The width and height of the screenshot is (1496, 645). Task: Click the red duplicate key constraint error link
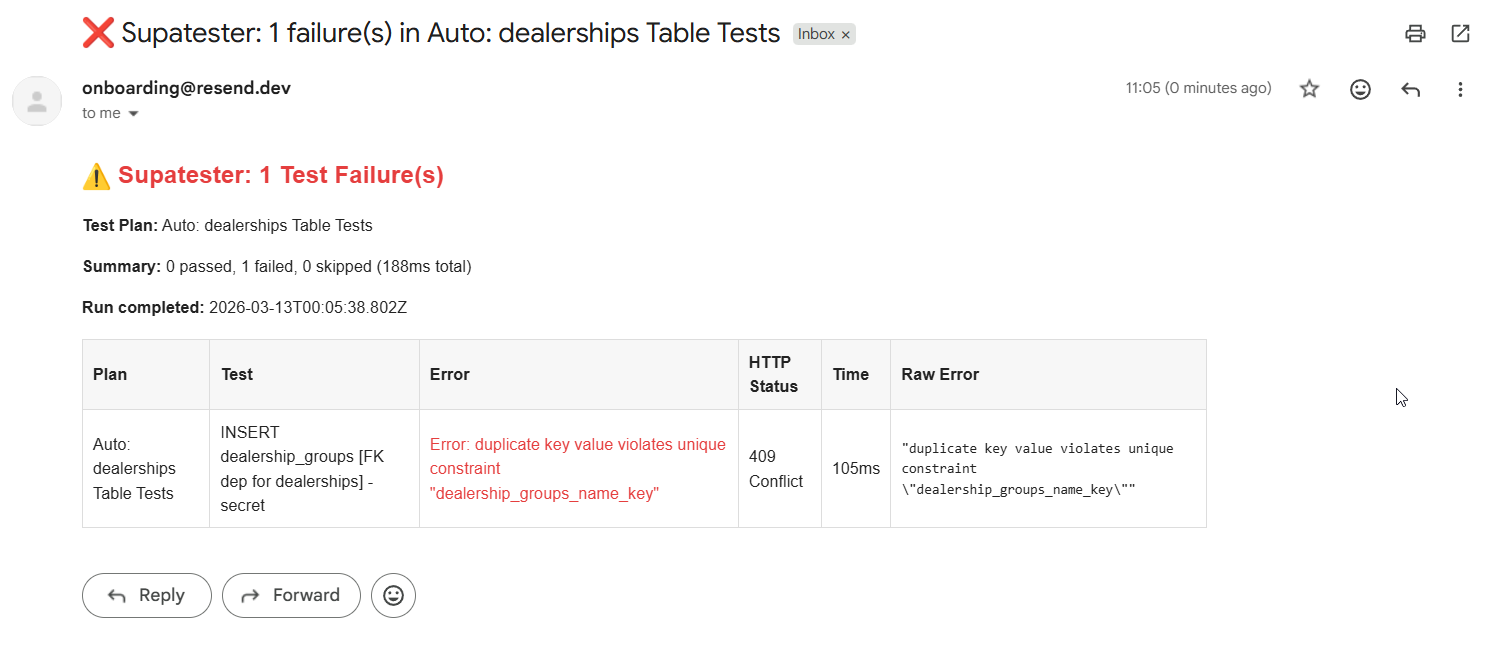pyautogui.click(x=578, y=467)
